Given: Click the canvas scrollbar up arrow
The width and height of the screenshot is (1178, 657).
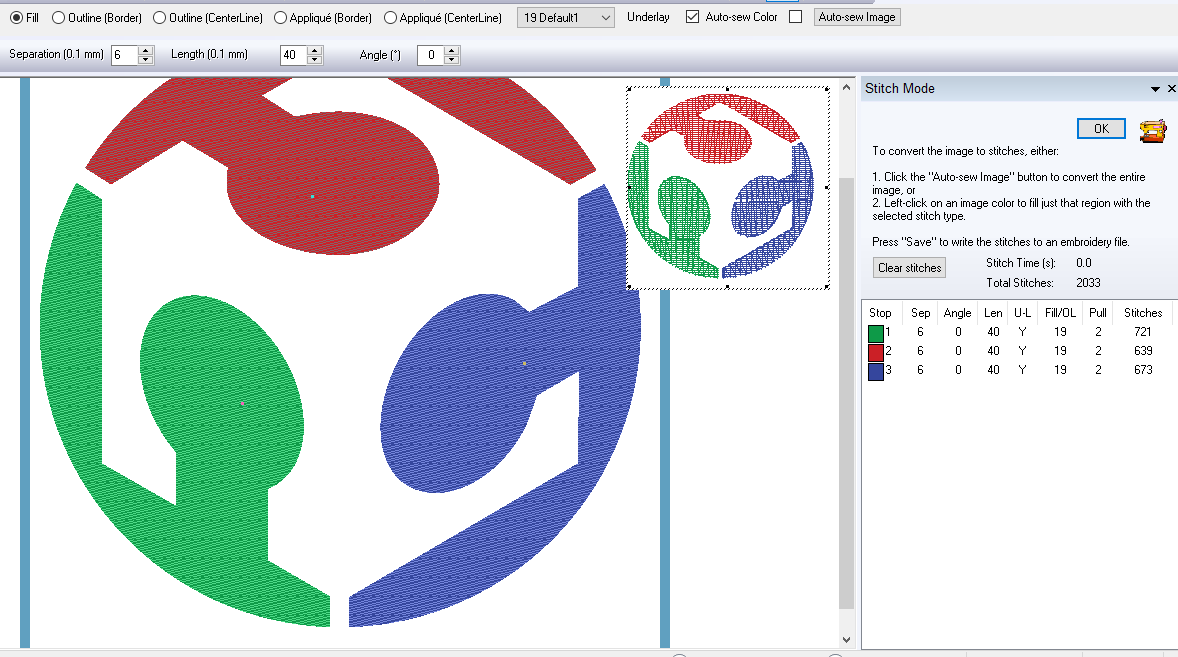Looking at the screenshot, I should [x=847, y=88].
